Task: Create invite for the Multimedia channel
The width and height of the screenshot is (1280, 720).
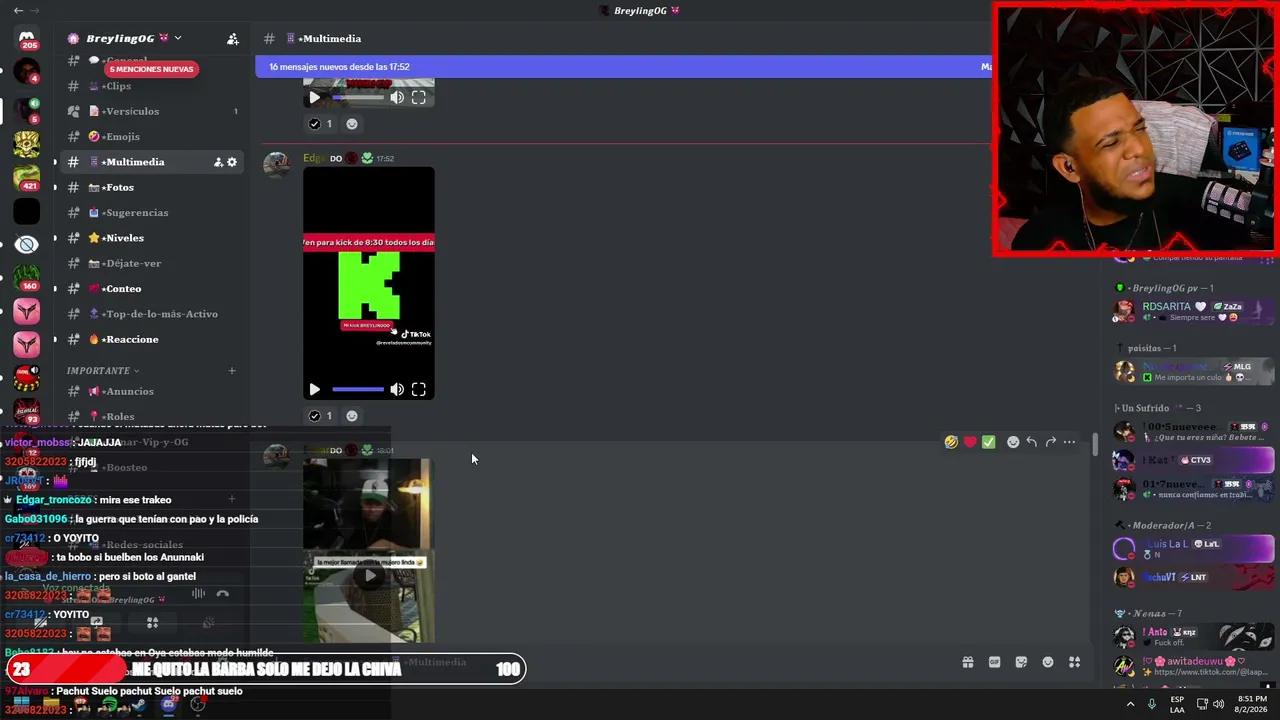Action: click(x=218, y=162)
